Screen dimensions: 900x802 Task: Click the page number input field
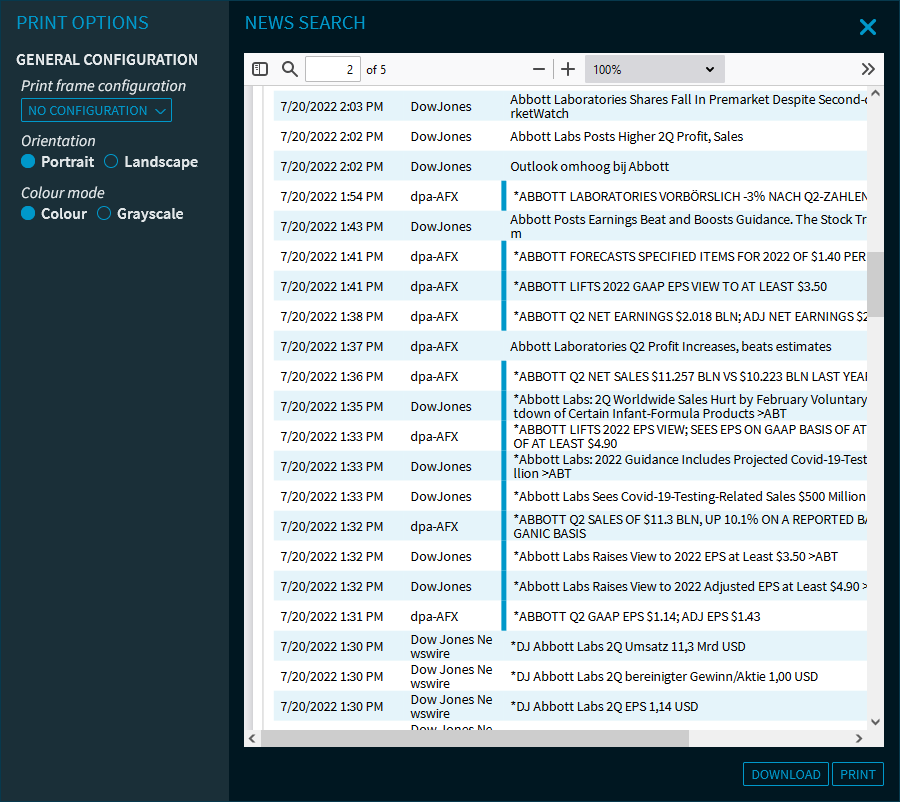click(332, 69)
